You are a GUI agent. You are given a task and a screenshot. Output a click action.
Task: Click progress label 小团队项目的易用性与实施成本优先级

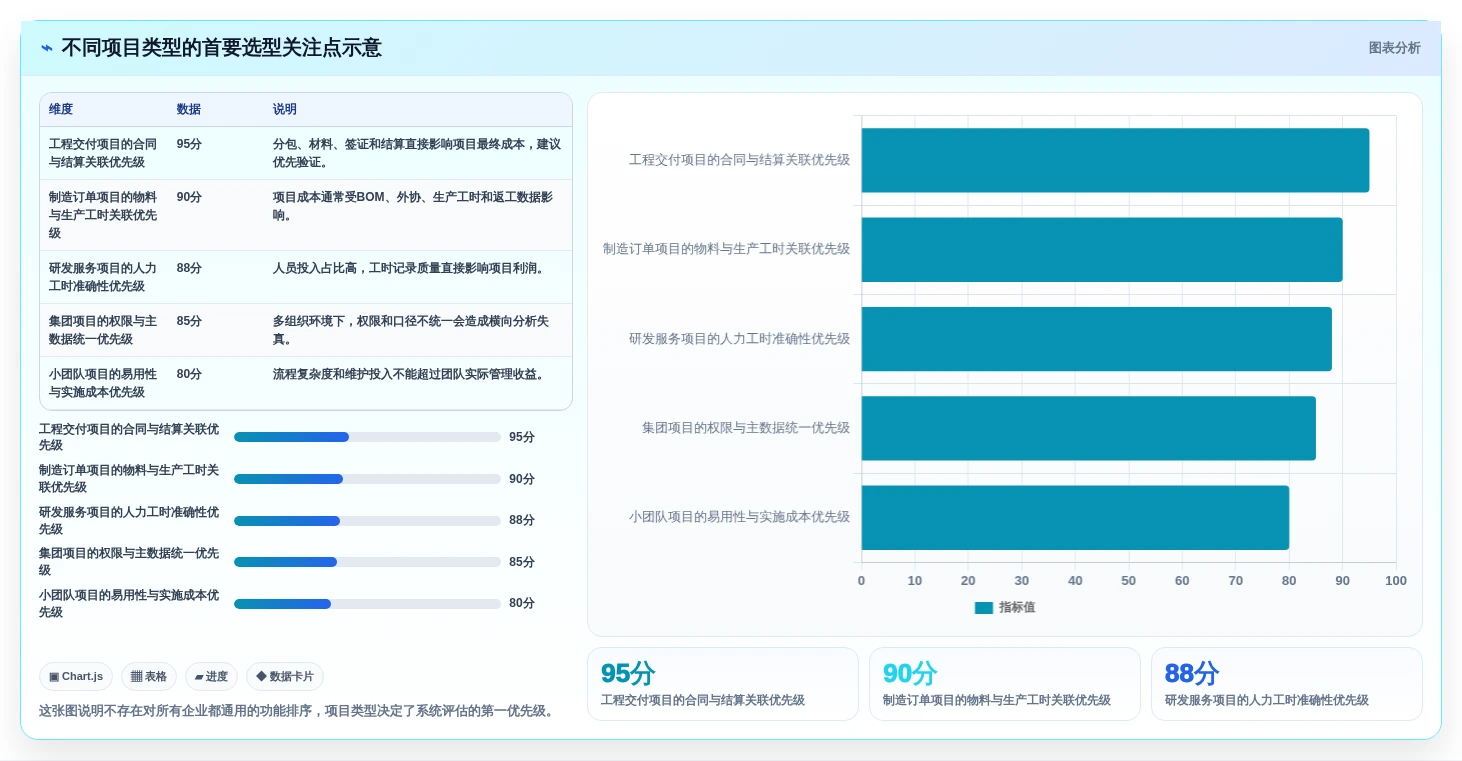pyautogui.click(x=129, y=603)
